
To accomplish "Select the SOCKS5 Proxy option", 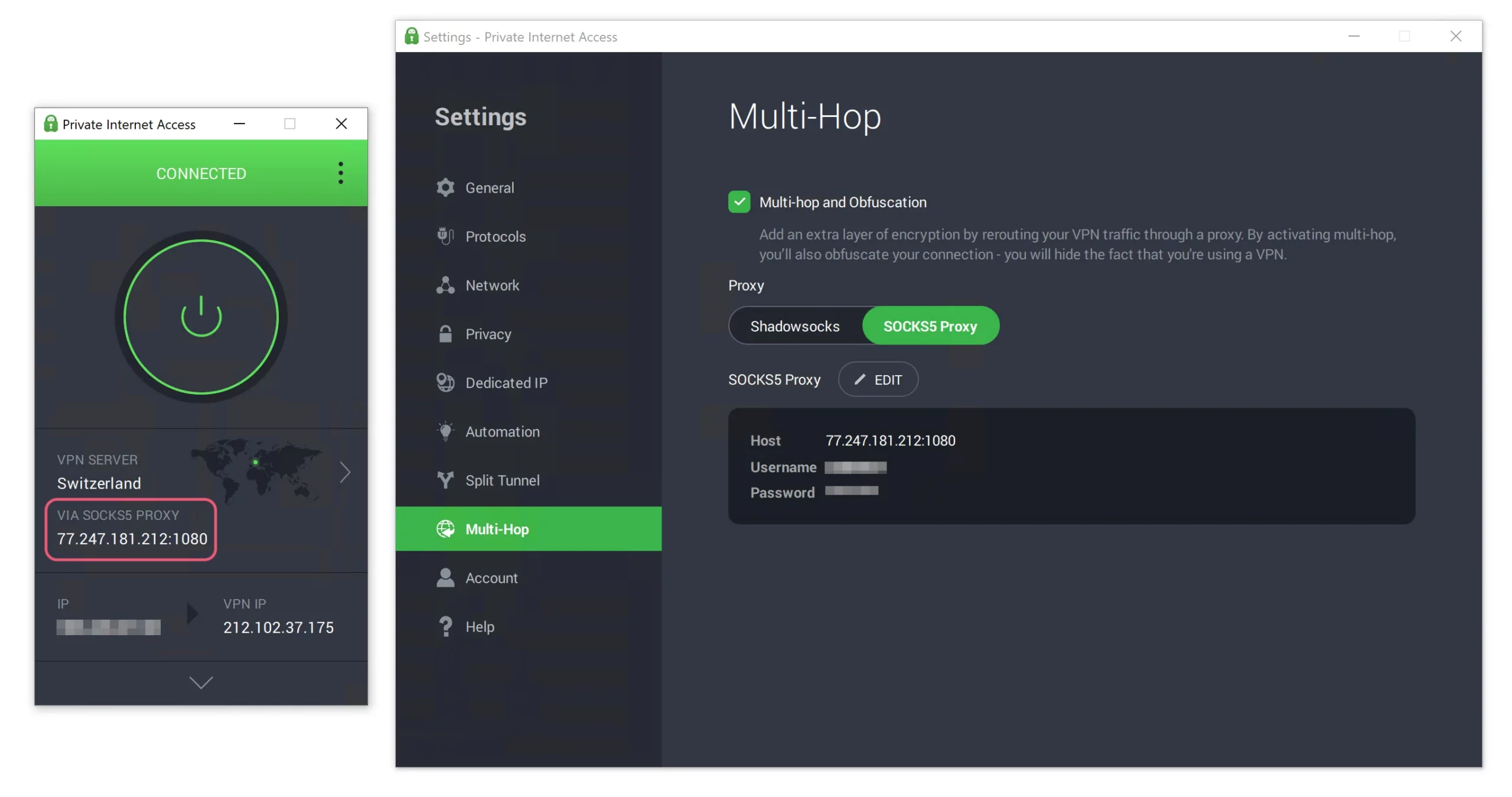I will tap(930, 326).
